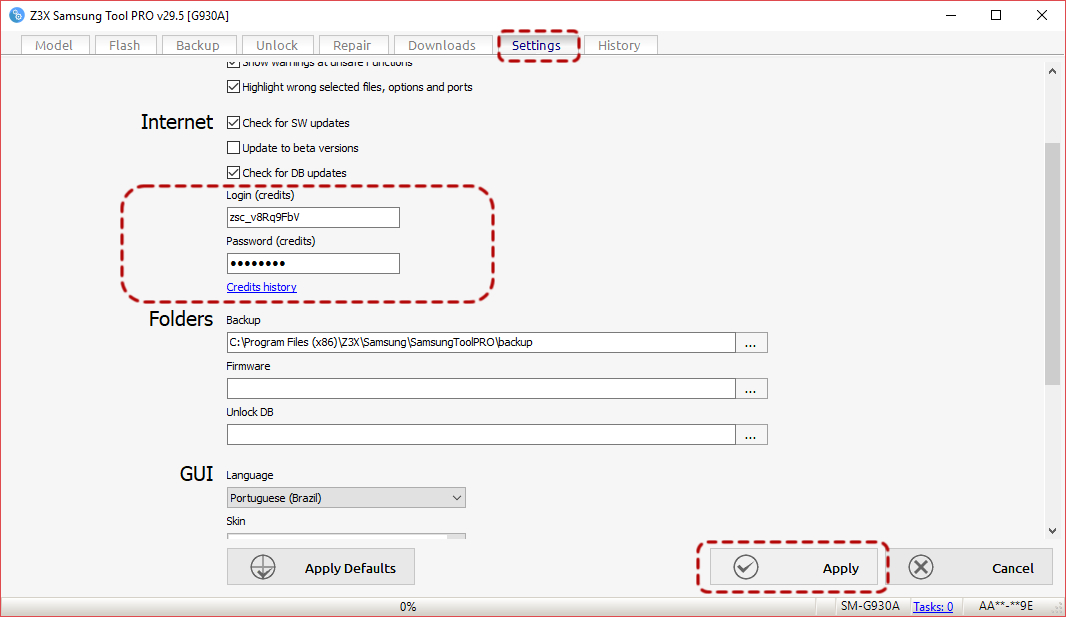Screen dimensions: 1066x617
Task: Click the vertical scrollbar thumb
Action: pos(1052,265)
